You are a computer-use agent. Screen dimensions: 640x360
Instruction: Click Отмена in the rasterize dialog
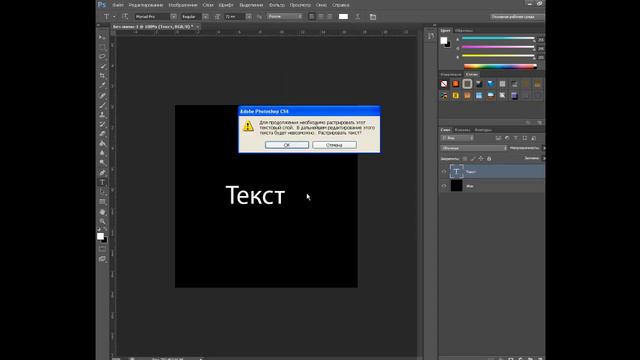334,145
